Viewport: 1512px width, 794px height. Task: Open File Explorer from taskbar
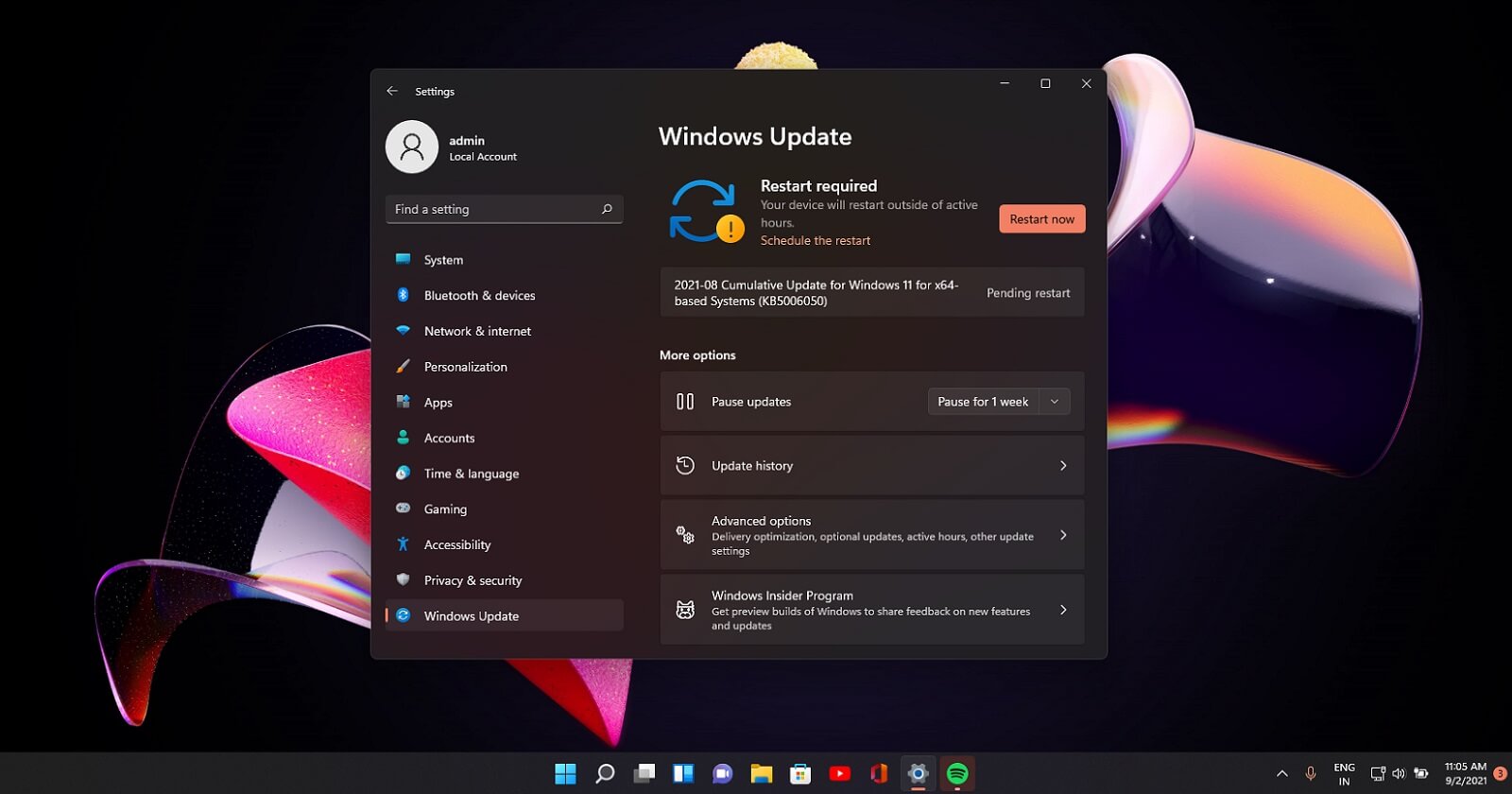(762, 774)
